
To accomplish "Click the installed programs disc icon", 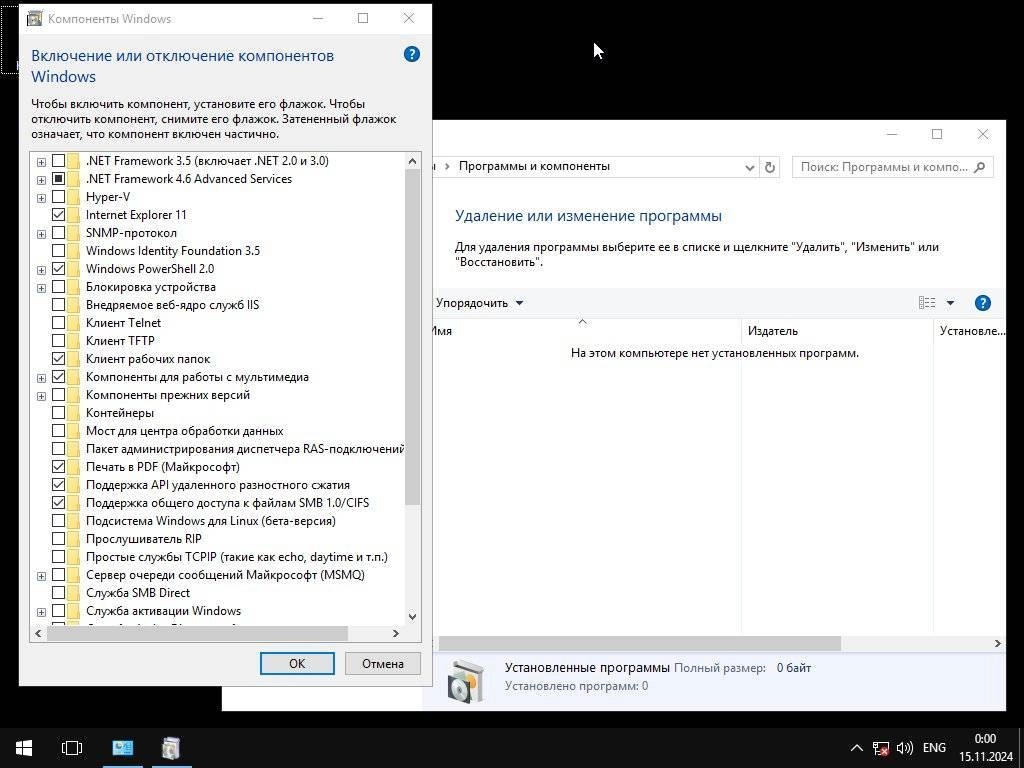I will [466, 681].
